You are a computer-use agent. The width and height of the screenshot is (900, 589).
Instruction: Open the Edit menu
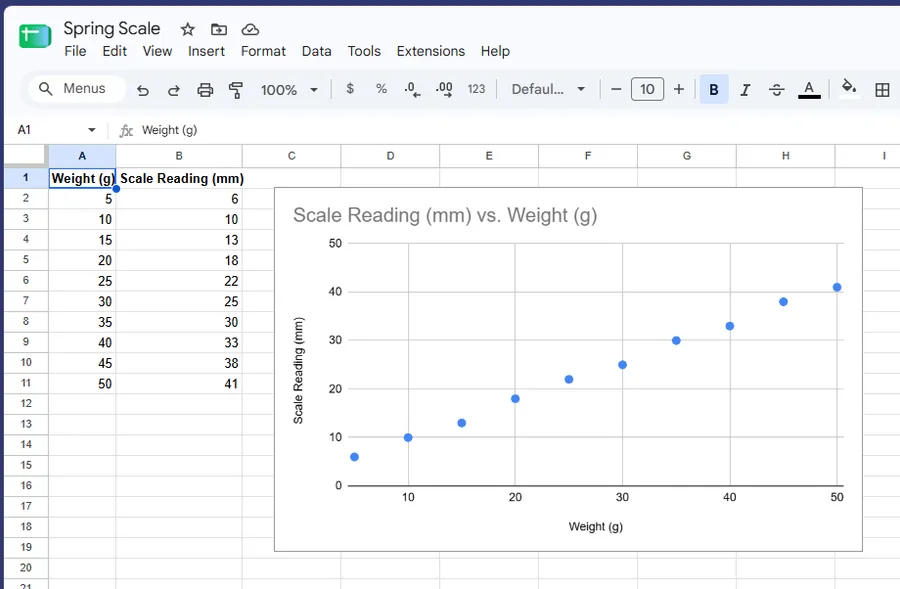[x=114, y=51]
